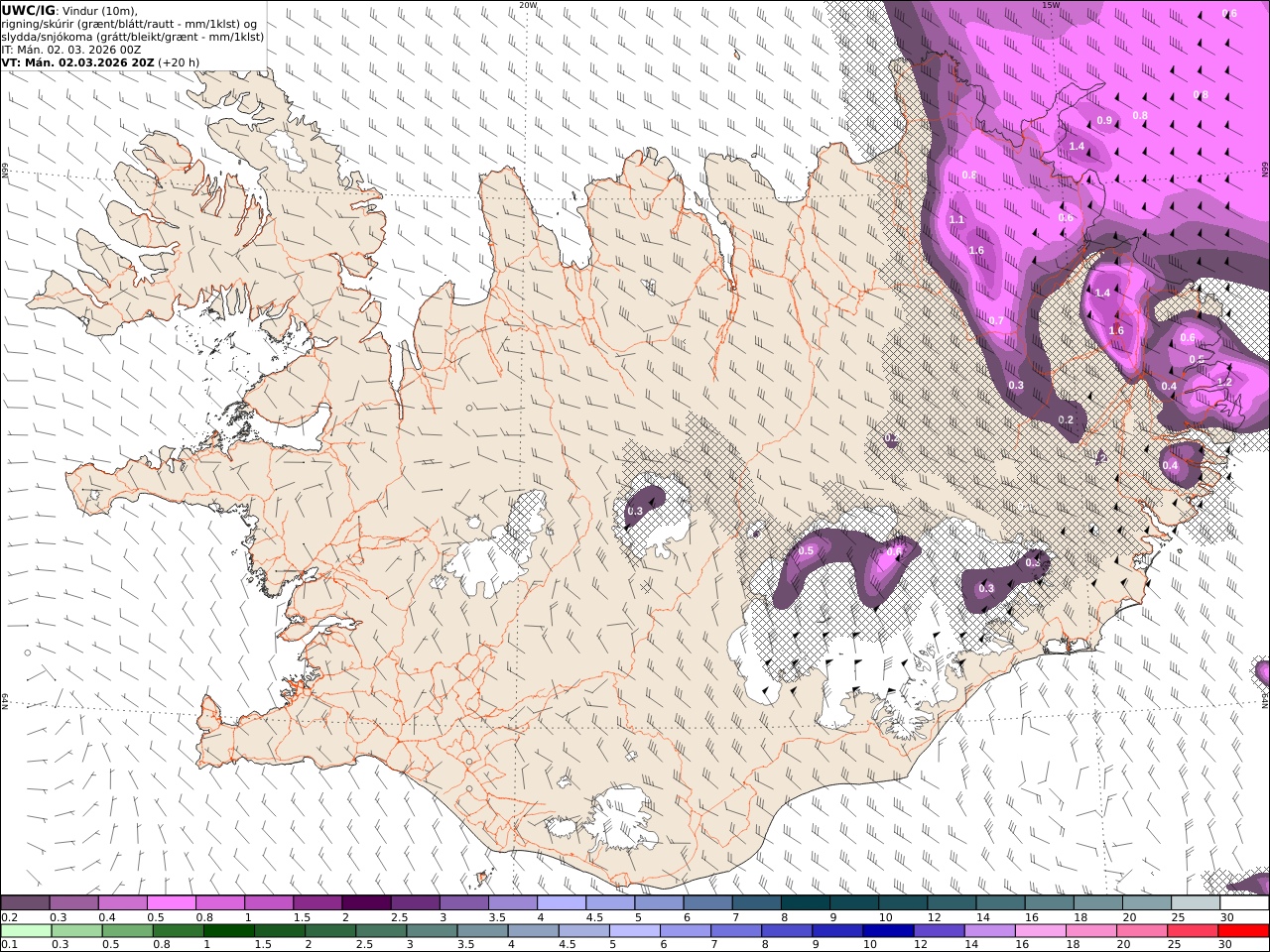Click the snow legend swatch between 25 and 30
The image size is (1270, 952).
point(1196,902)
